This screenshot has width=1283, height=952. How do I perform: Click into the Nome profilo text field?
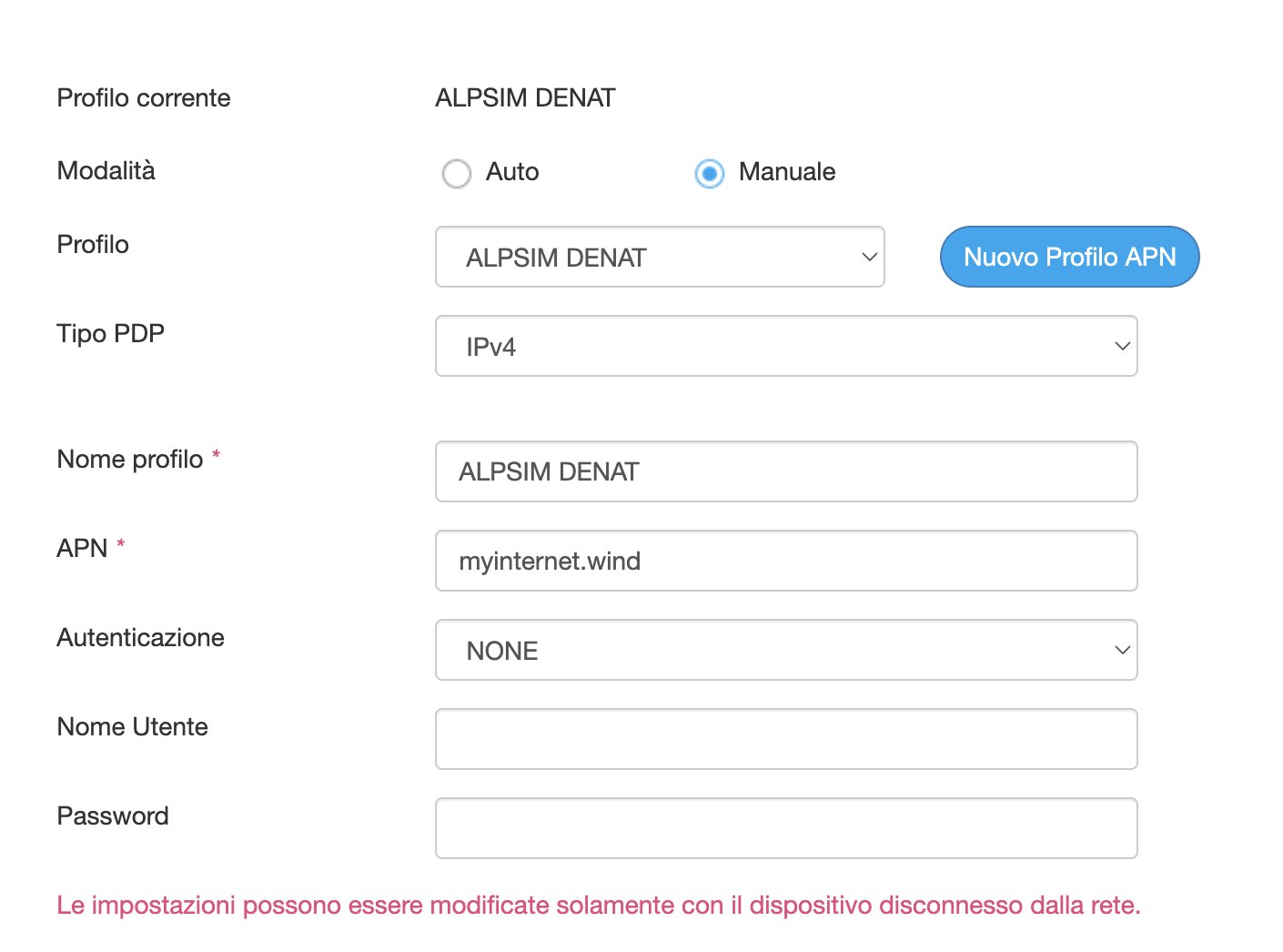click(x=786, y=472)
